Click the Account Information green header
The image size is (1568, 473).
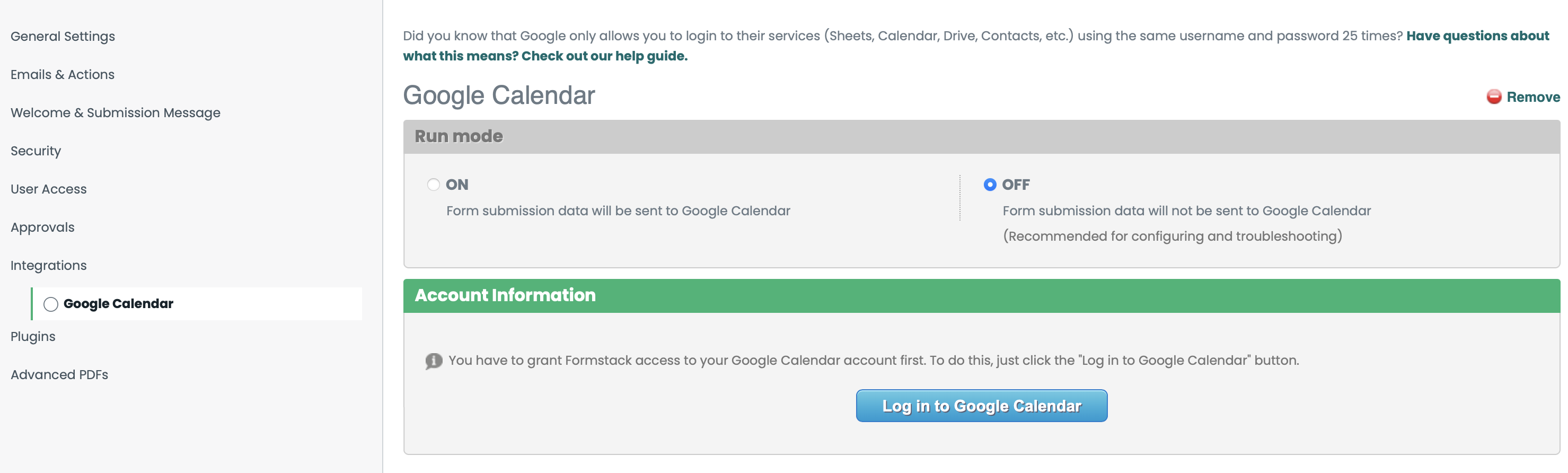coord(981,296)
